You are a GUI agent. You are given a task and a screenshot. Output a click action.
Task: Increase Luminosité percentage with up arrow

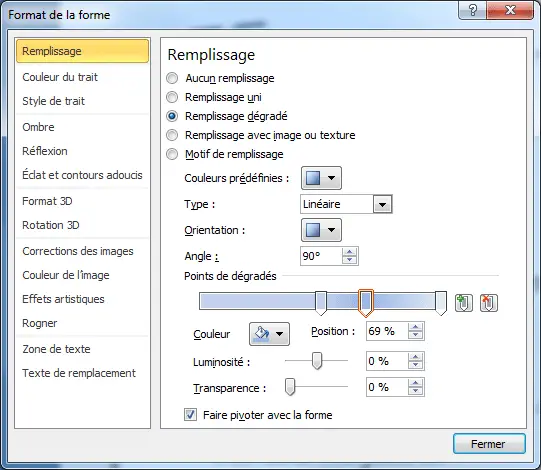tap(415, 357)
